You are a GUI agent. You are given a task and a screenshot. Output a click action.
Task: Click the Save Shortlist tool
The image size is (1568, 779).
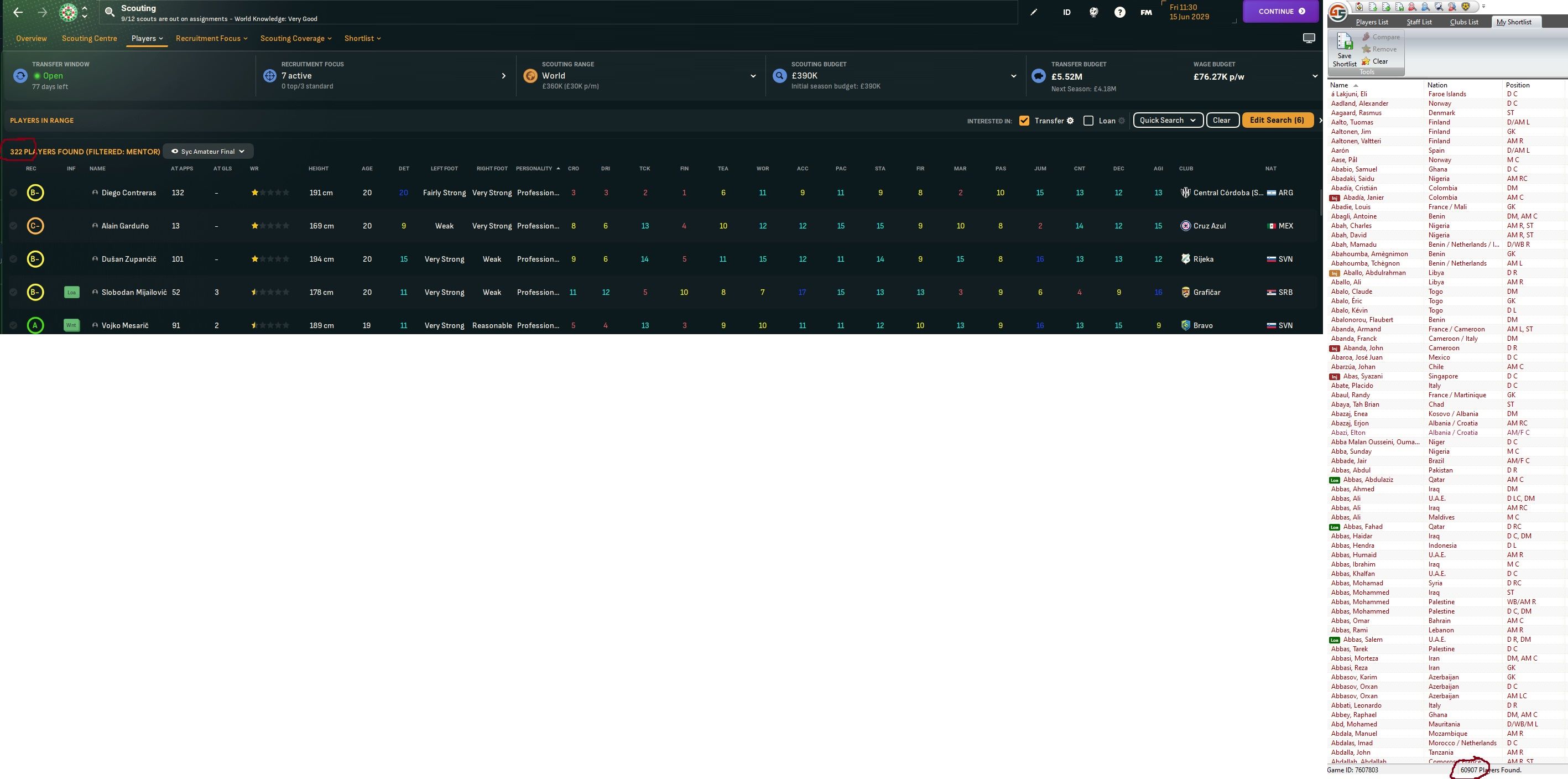click(1345, 49)
